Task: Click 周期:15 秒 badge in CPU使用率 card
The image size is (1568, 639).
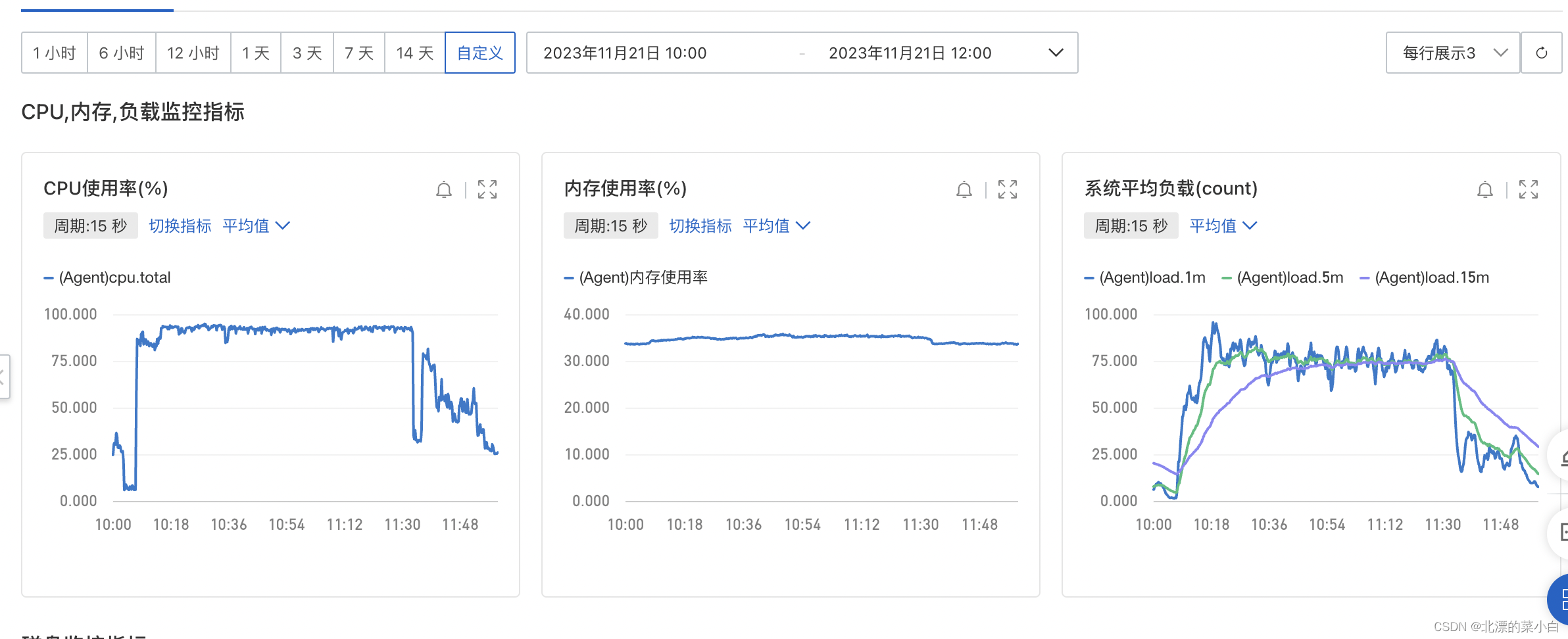Action: (x=91, y=225)
